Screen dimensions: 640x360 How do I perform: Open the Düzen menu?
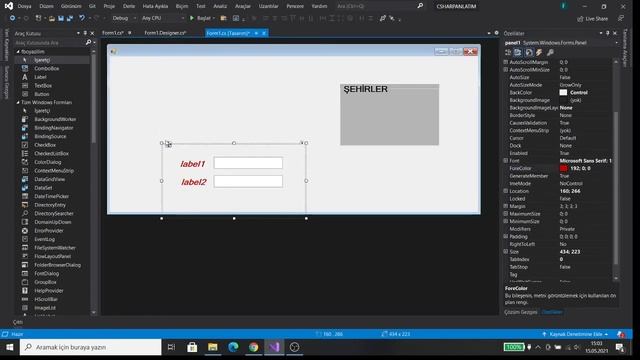click(46, 6)
